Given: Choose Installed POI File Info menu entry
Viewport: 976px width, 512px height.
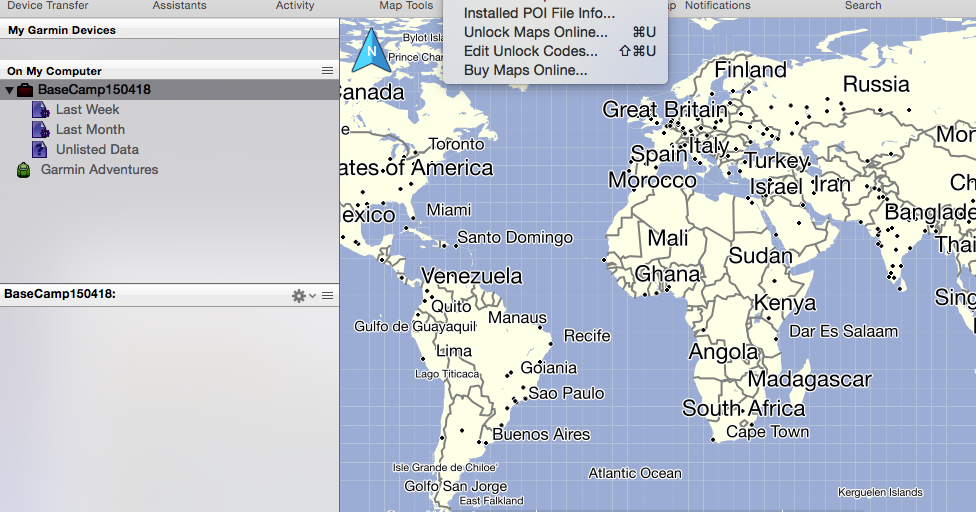Looking at the screenshot, I should tap(539, 13).
